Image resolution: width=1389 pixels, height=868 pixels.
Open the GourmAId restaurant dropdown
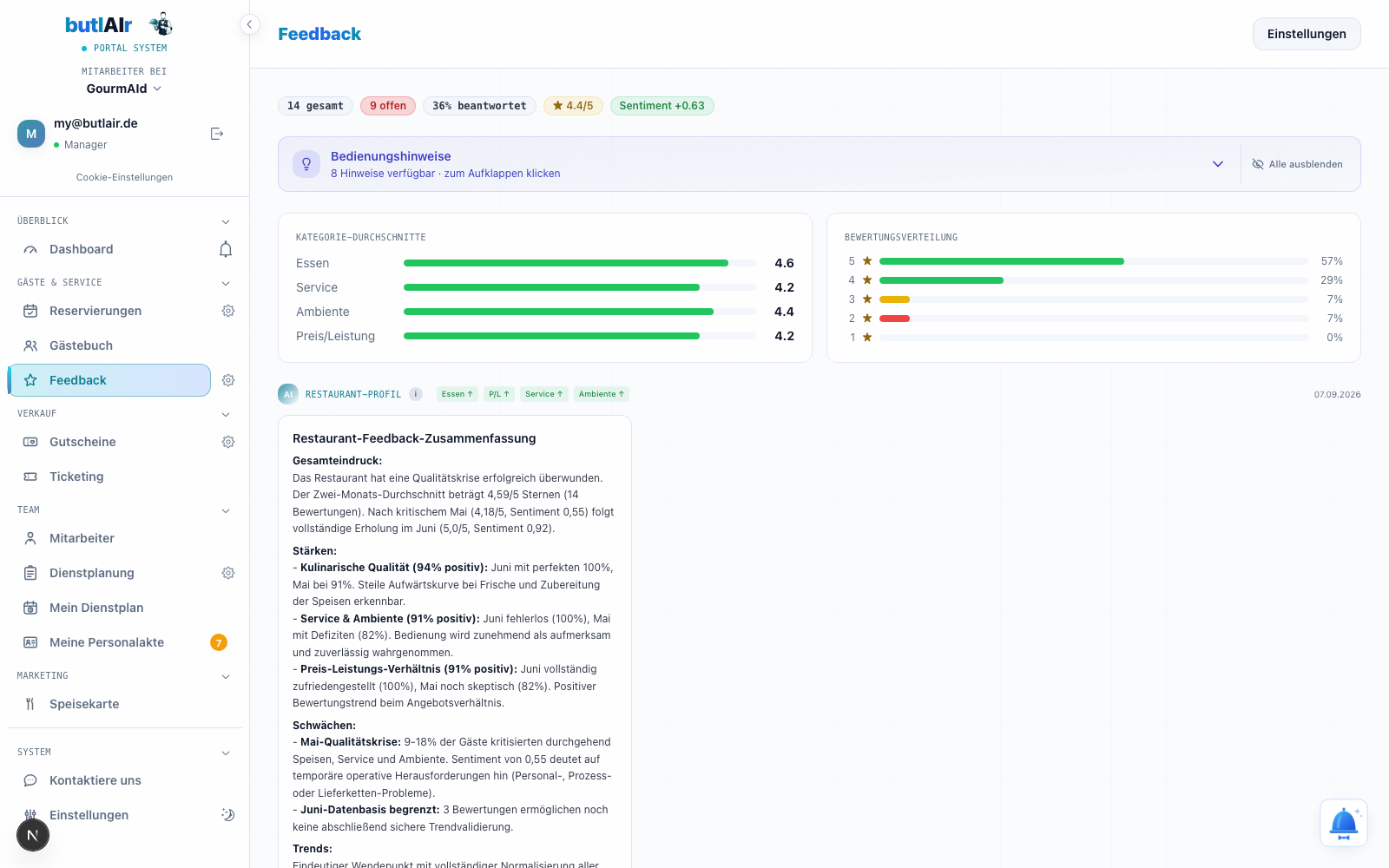pyautogui.click(x=124, y=89)
